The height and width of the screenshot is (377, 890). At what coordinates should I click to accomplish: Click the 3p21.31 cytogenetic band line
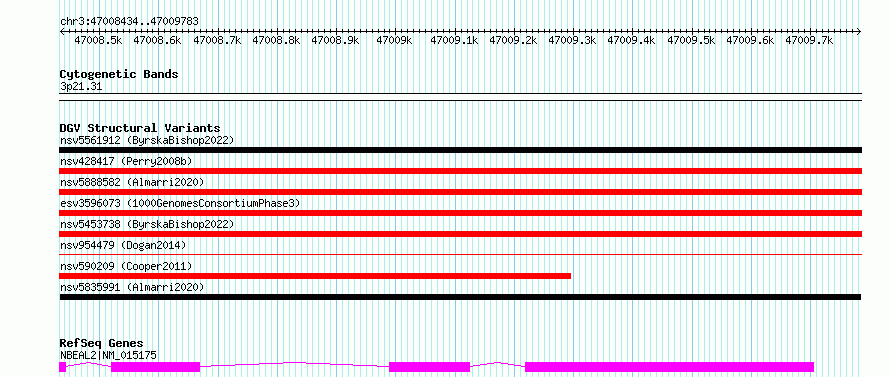pyautogui.click(x=461, y=97)
